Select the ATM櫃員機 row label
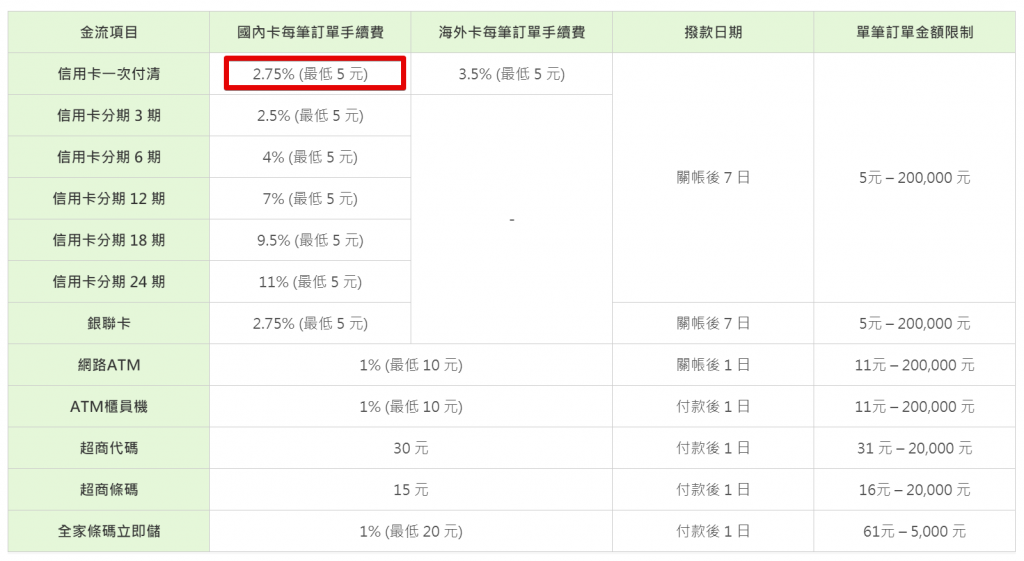 [x=108, y=406]
